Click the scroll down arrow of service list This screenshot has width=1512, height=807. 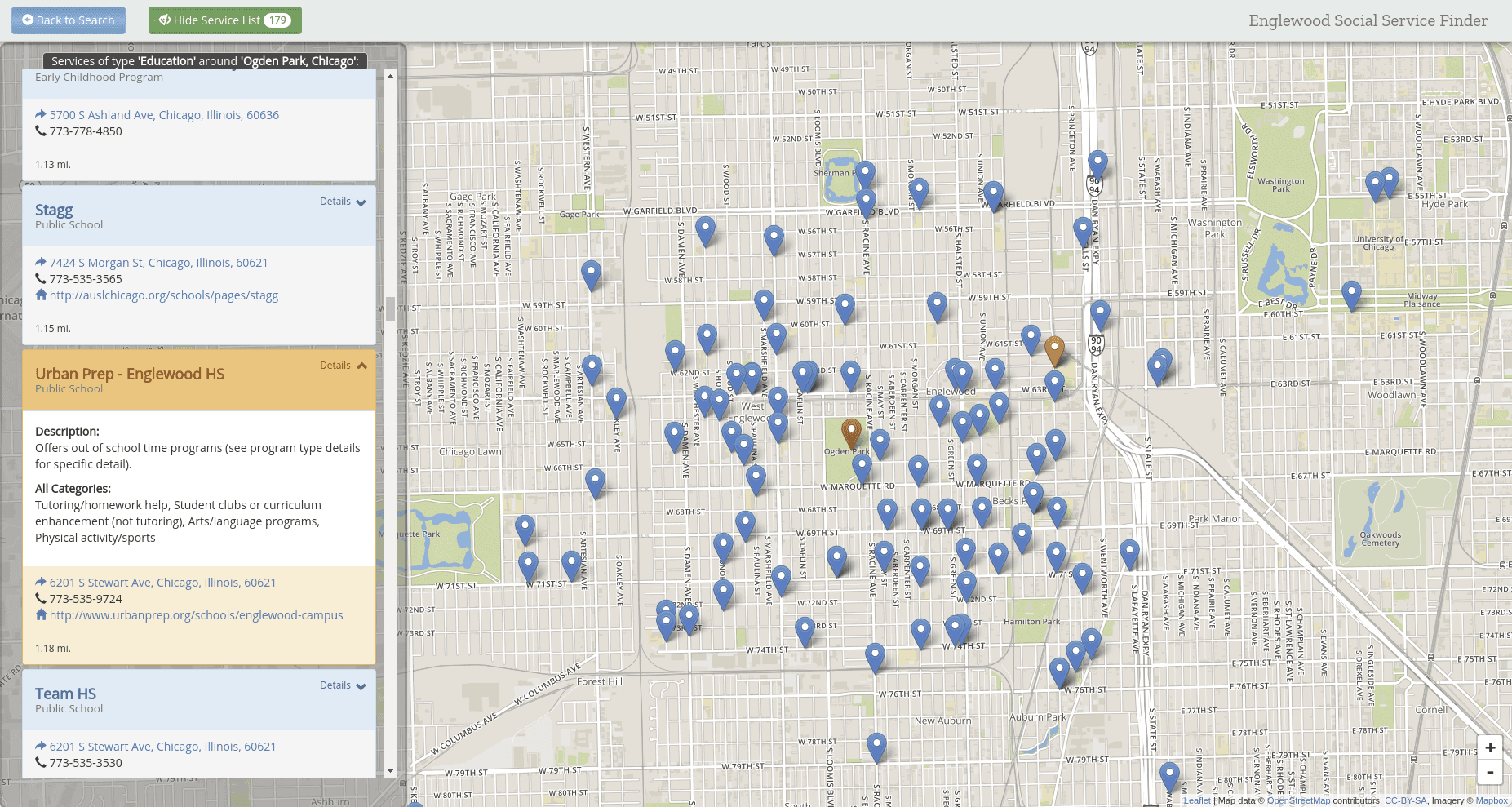click(390, 771)
